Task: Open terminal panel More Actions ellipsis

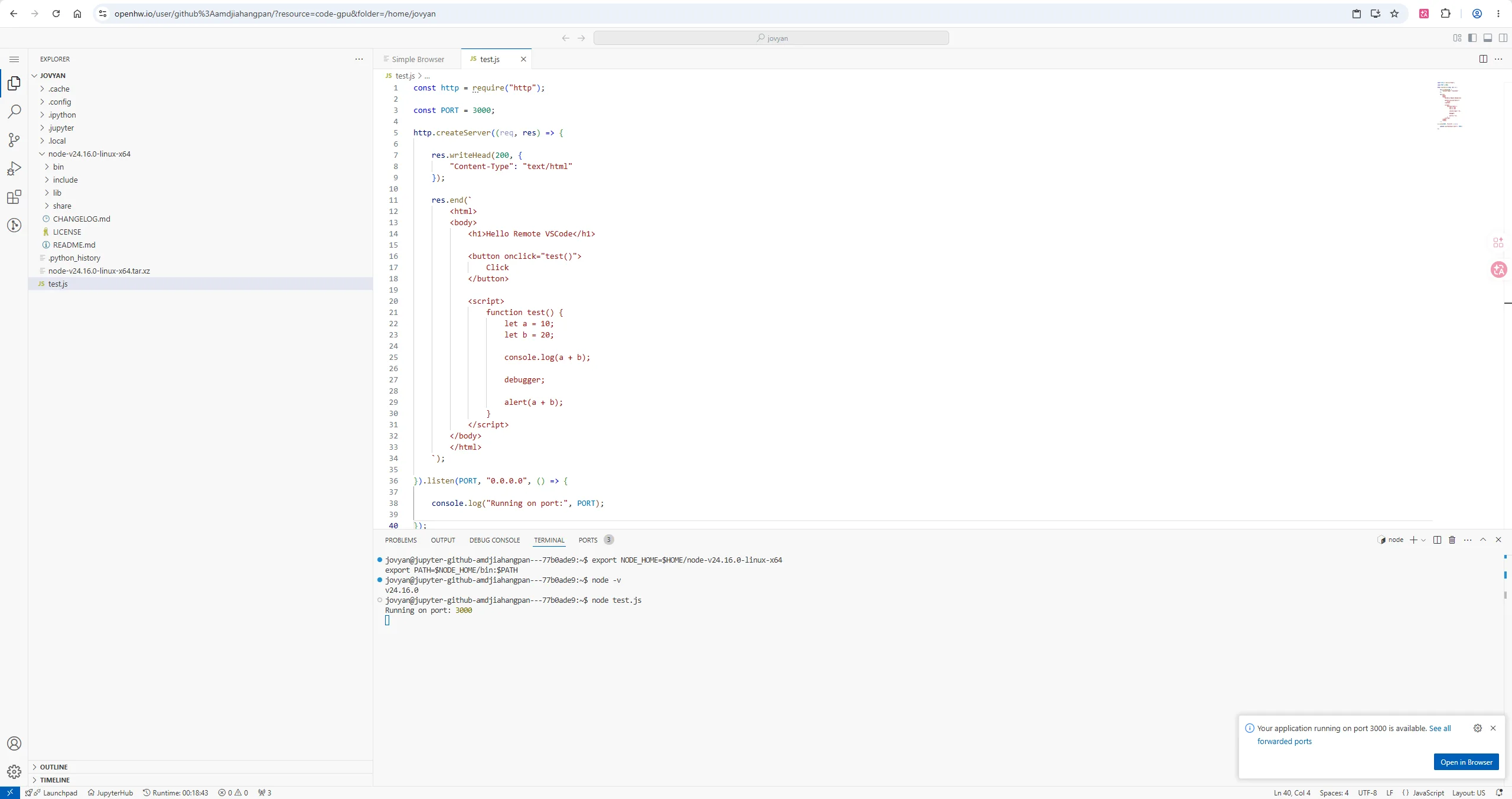Action: click(1468, 540)
